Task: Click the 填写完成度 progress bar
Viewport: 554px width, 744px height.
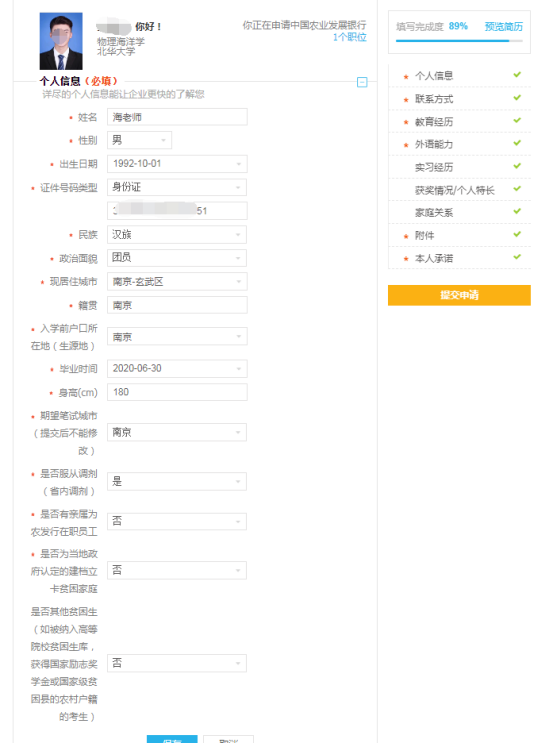Action: tap(459, 41)
